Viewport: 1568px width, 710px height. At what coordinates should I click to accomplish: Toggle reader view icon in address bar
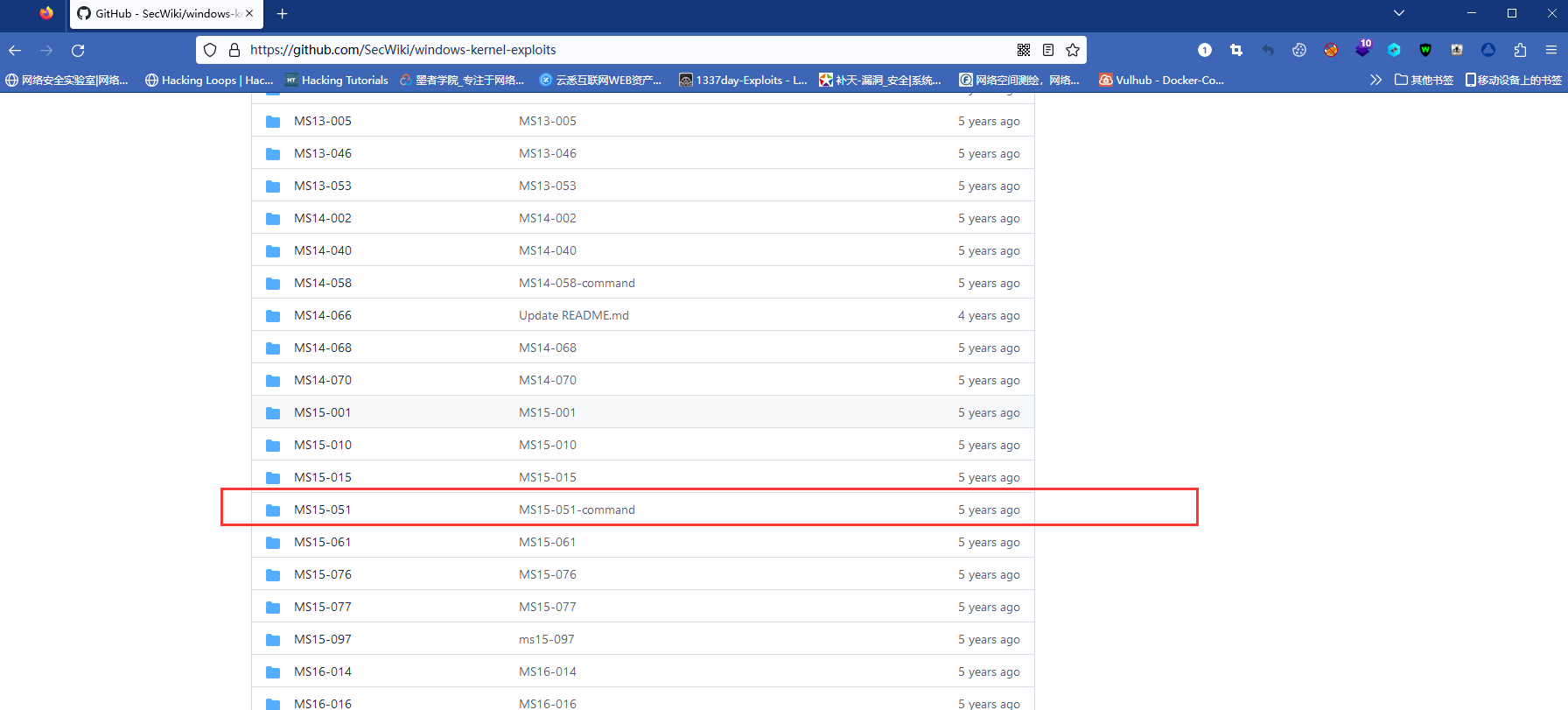1048,50
